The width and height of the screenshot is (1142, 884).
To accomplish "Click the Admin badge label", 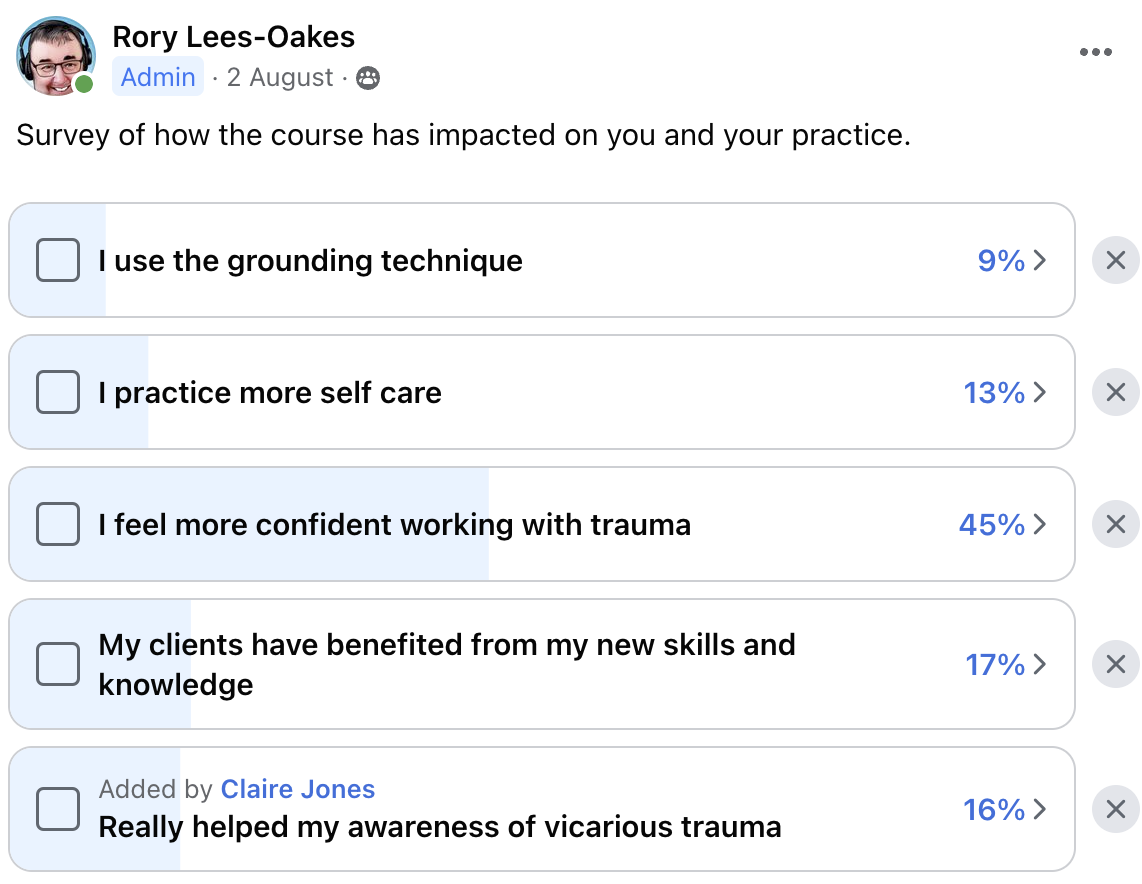I will point(158,78).
